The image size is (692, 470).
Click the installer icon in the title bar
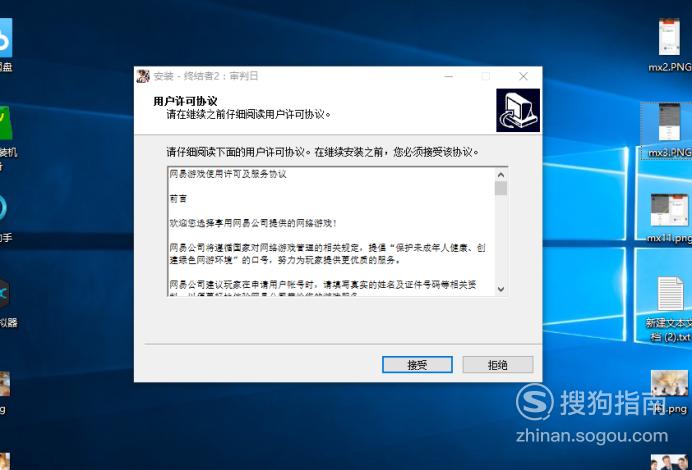tap(143, 76)
